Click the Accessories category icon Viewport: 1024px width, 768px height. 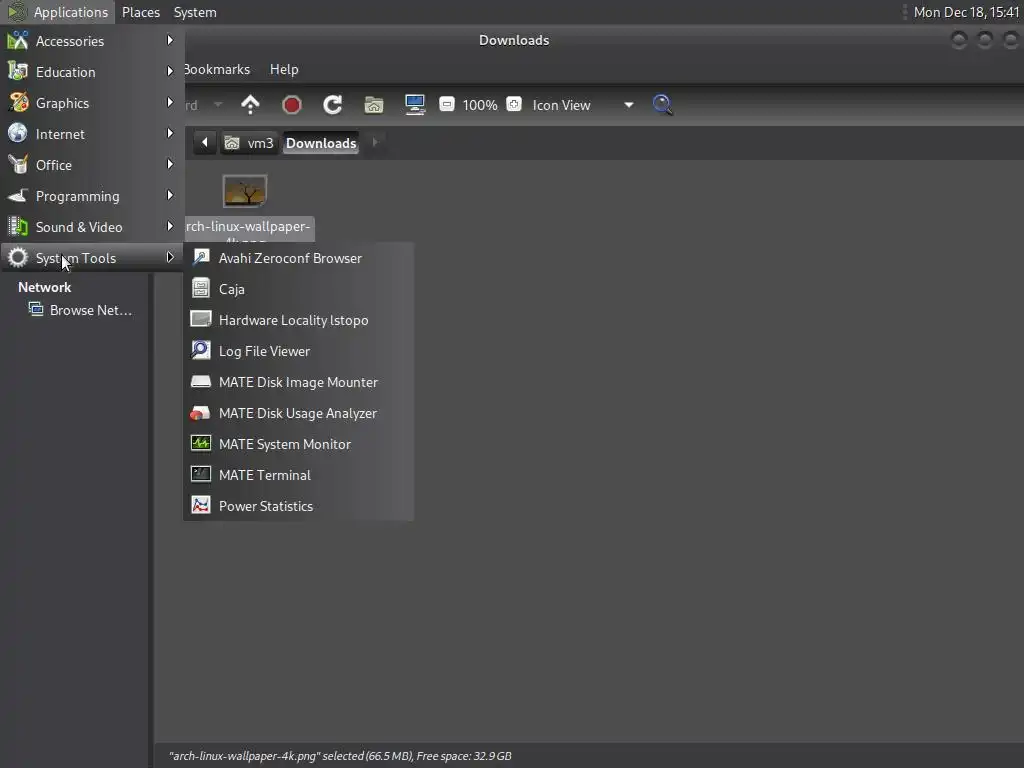[18, 40]
